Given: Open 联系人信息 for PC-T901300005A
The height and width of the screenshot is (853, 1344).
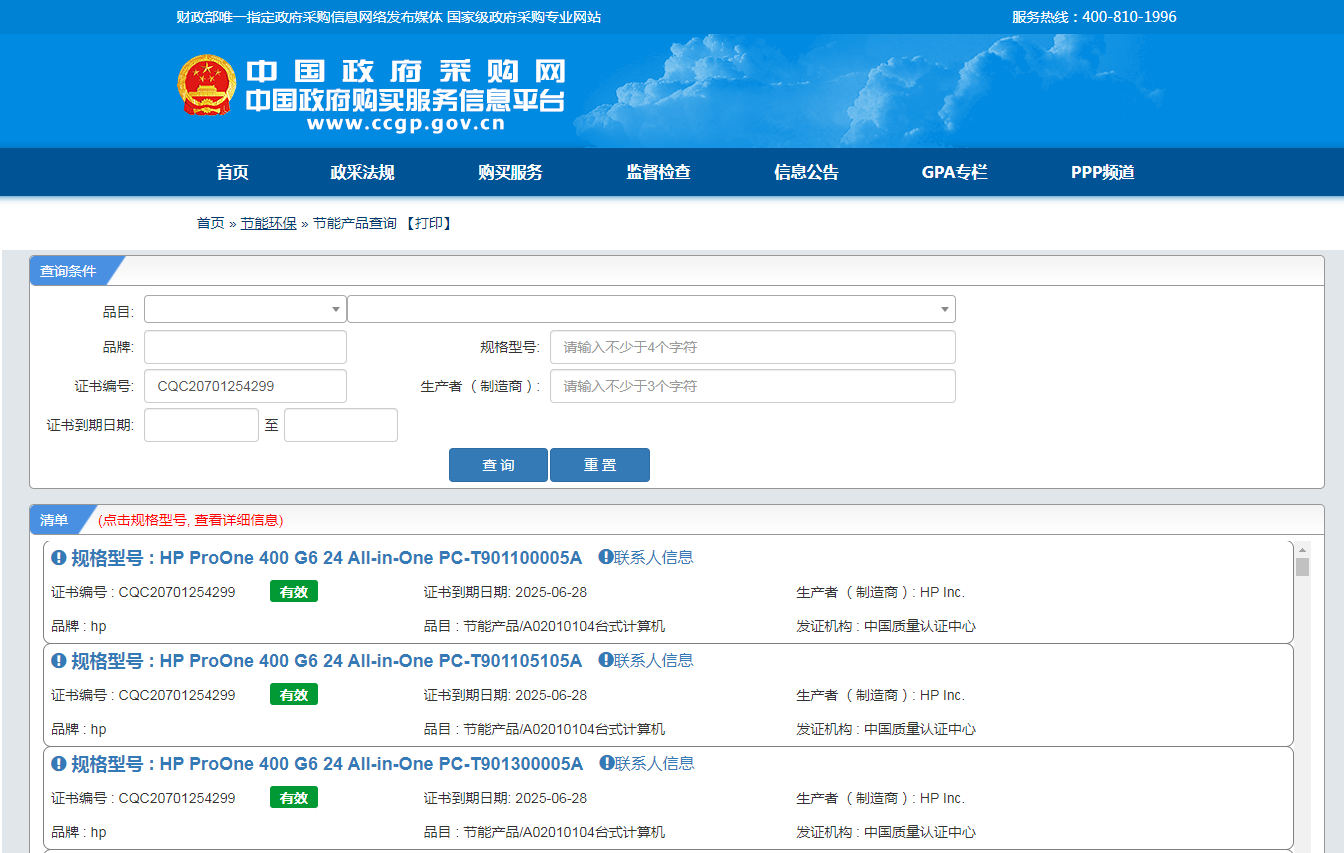Looking at the screenshot, I should pyautogui.click(x=646, y=763).
